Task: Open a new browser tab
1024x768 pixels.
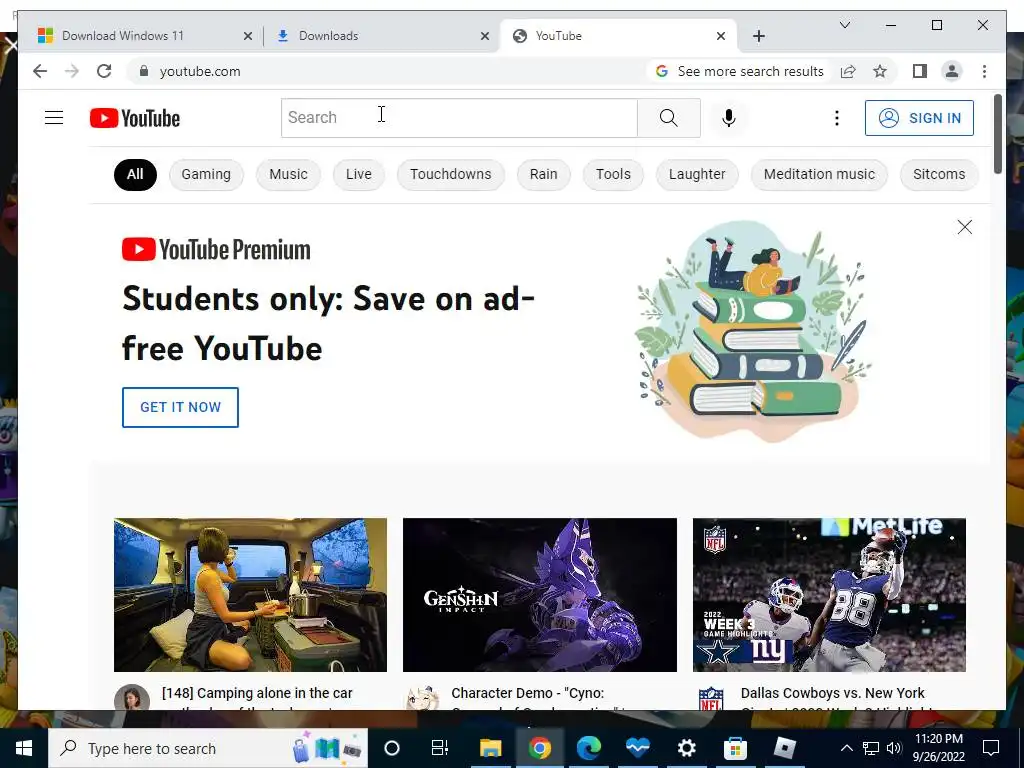Action: point(758,36)
